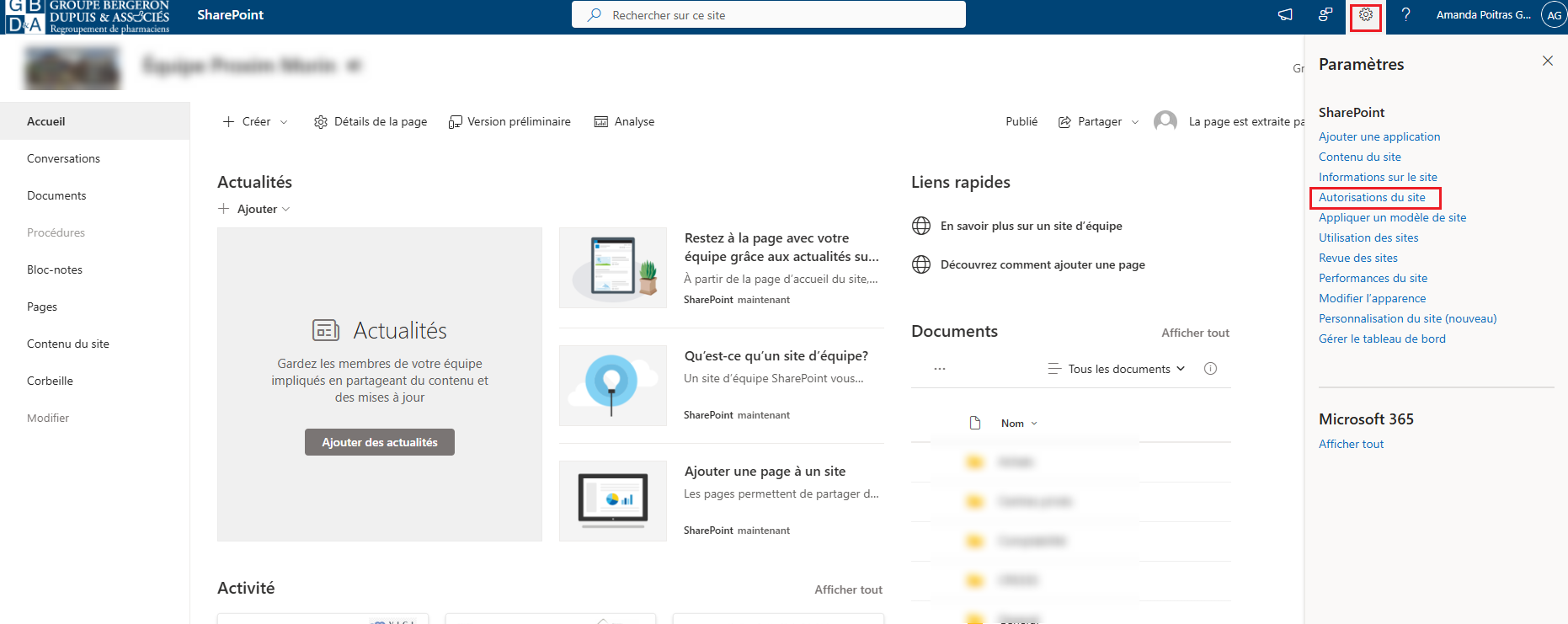This screenshot has height=624, width=1568.
Task: Click Afficher tout beside Documents
Action: click(x=1195, y=333)
